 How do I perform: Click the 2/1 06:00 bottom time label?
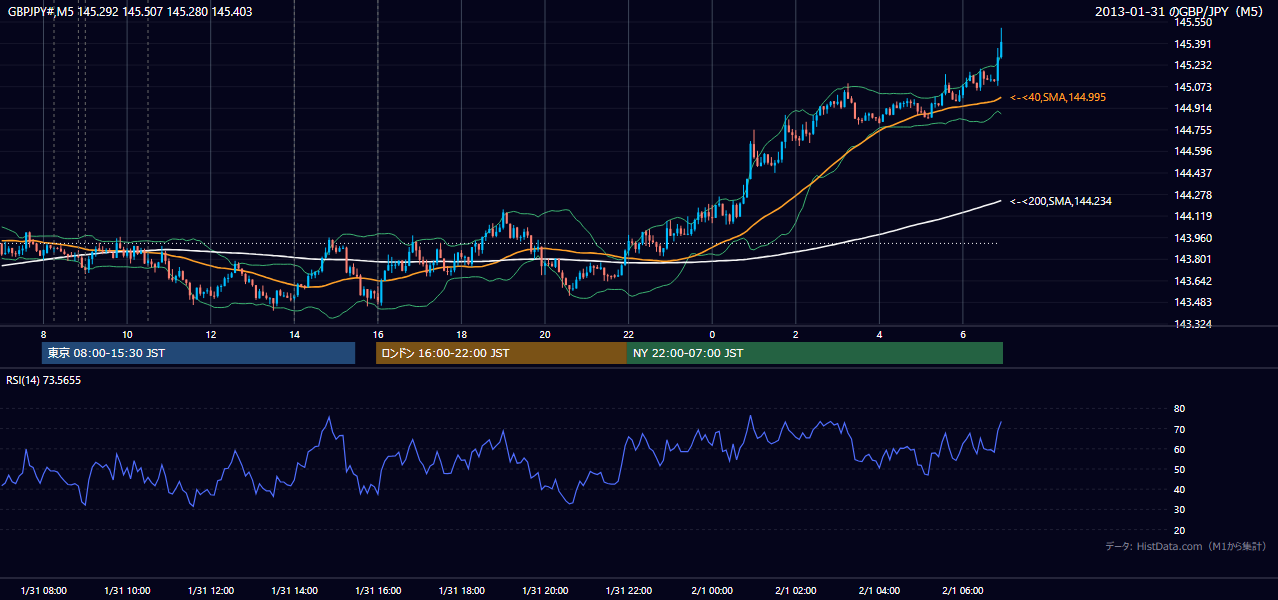(x=962, y=591)
